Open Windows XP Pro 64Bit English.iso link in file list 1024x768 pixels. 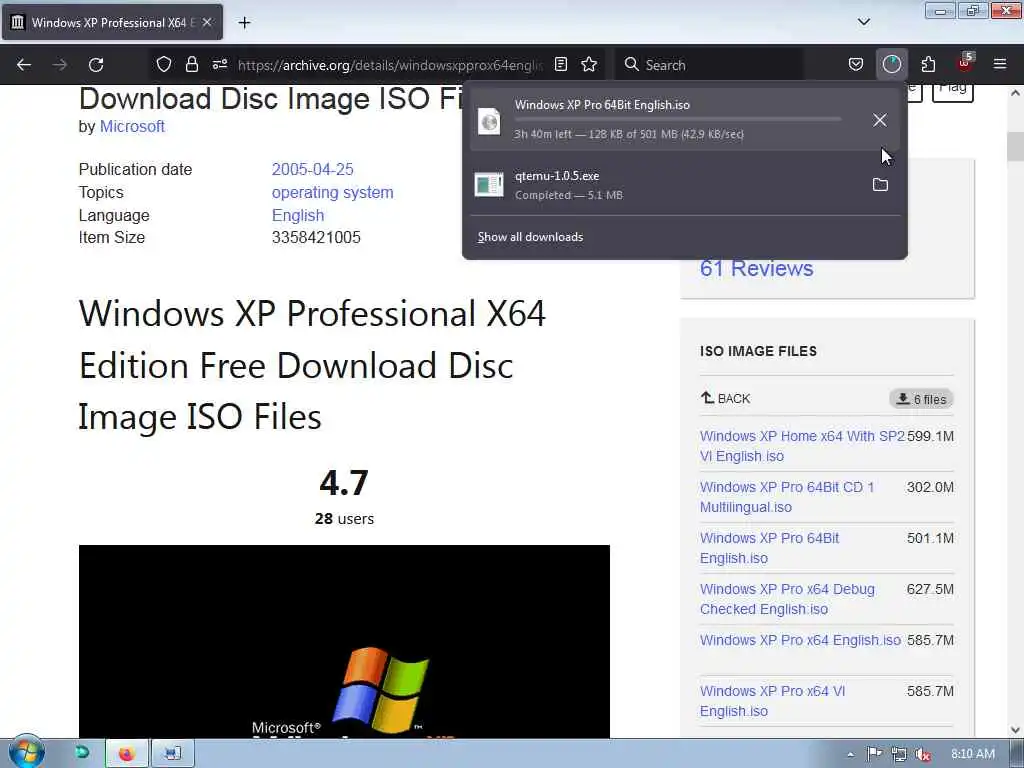coord(769,548)
